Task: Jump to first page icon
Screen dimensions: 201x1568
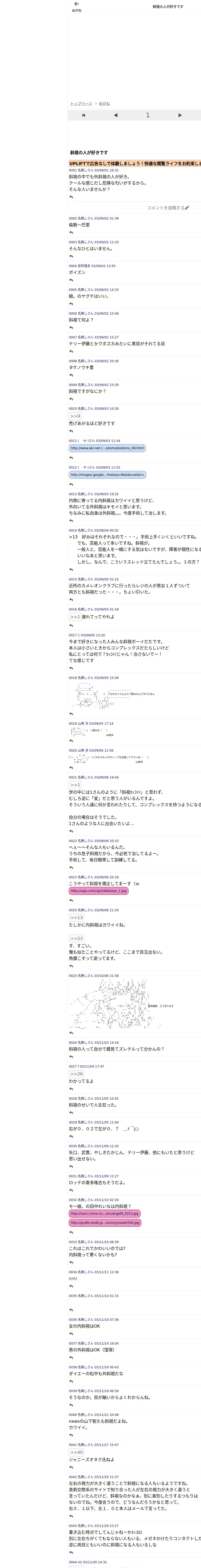Action: [x=83, y=115]
